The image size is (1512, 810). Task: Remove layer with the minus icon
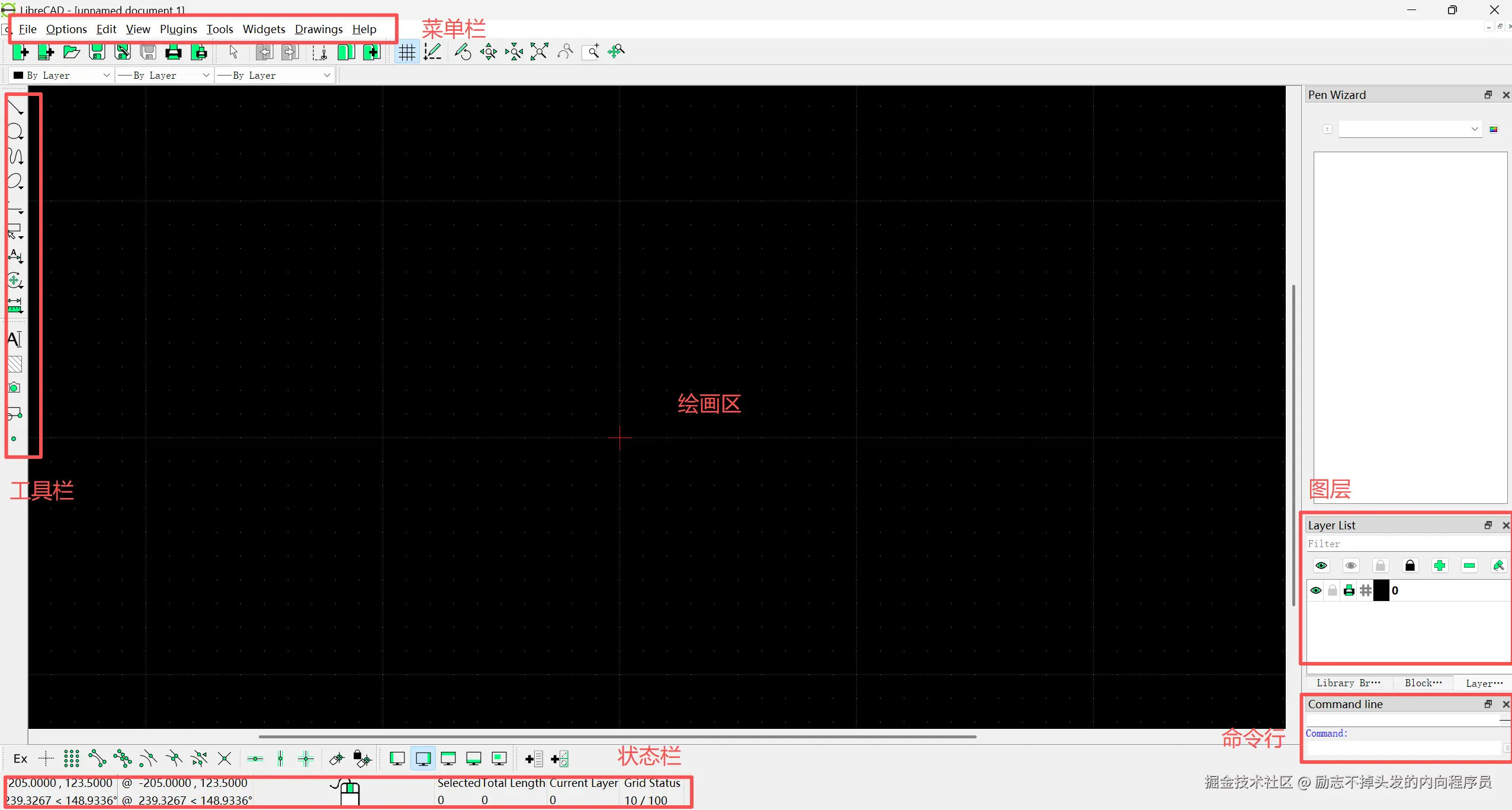(1469, 565)
